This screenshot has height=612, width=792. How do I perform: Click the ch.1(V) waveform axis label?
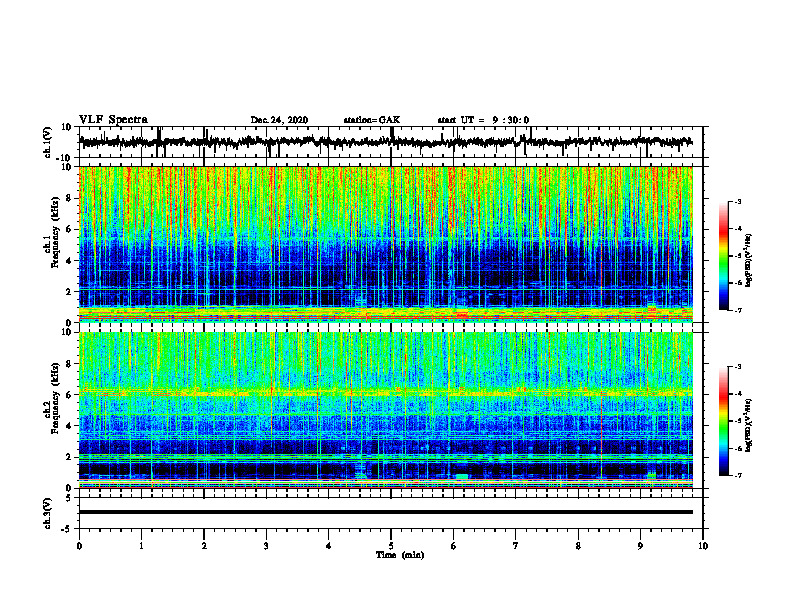click(48, 142)
